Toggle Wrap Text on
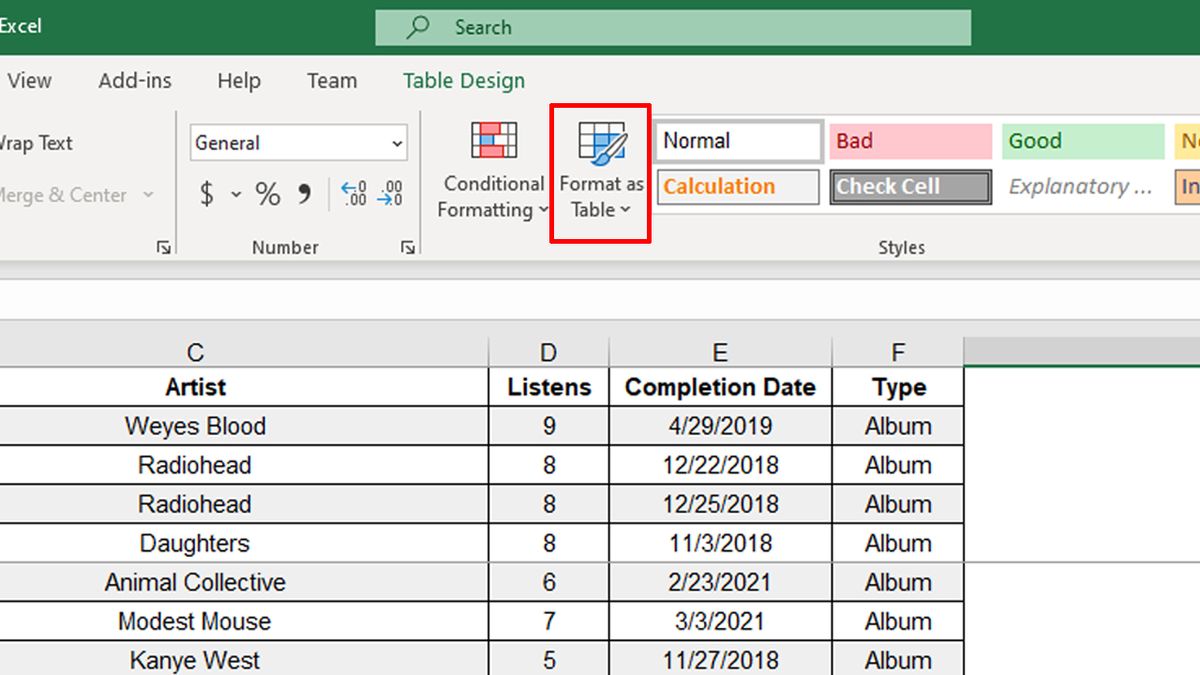1200x675 pixels. click(36, 143)
